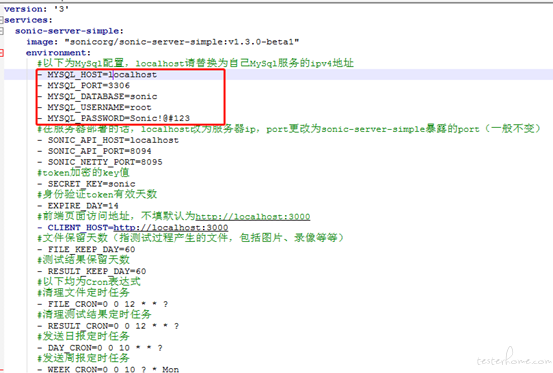This screenshot has height=373, width=553.
Task: Click the FILE_KEEP_DAY=60 line
Action: click(86, 249)
